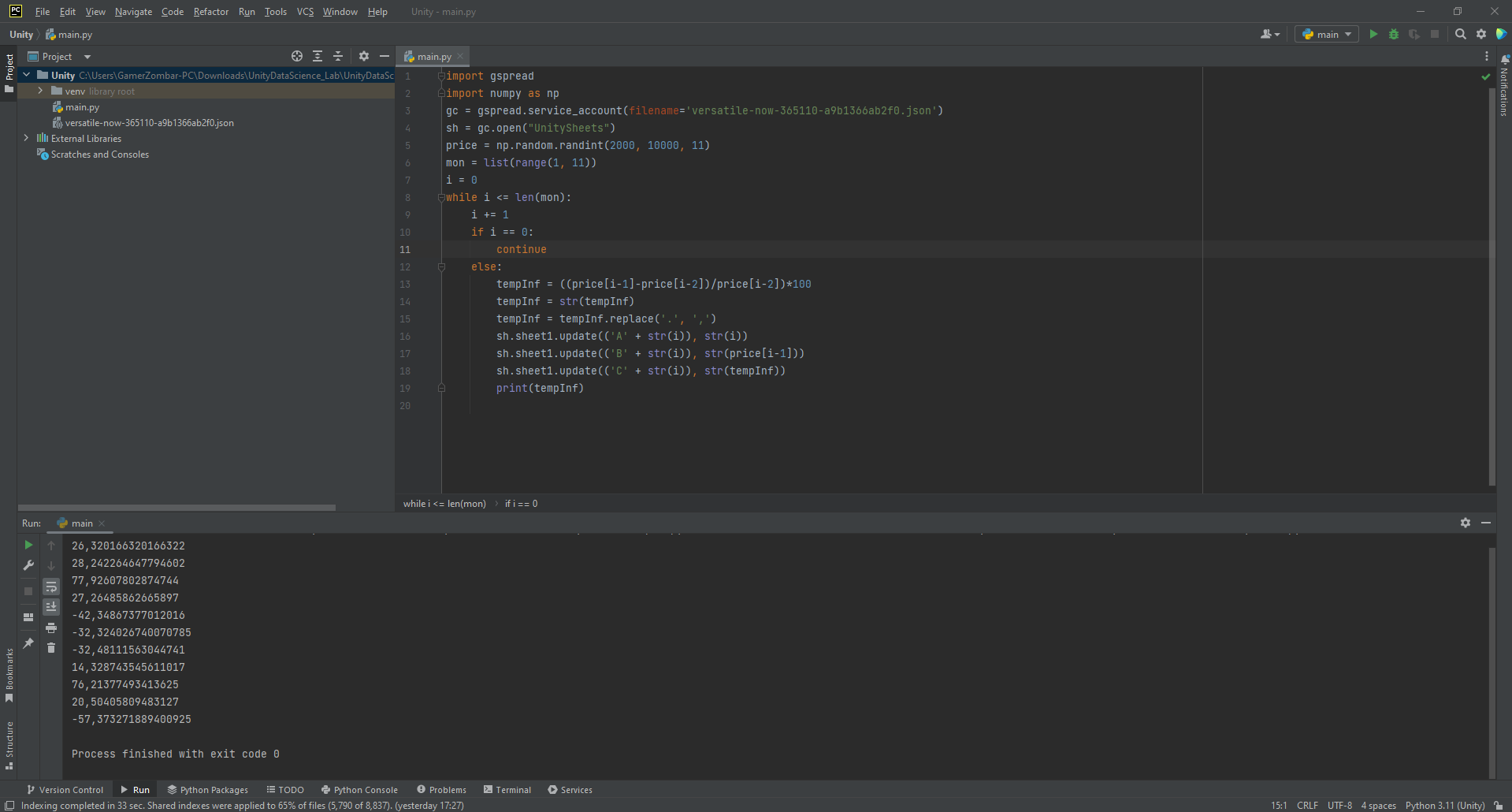The image size is (1512, 812).
Task: Rerun the program in the Run panel
Action: click(x=28, y=545)
